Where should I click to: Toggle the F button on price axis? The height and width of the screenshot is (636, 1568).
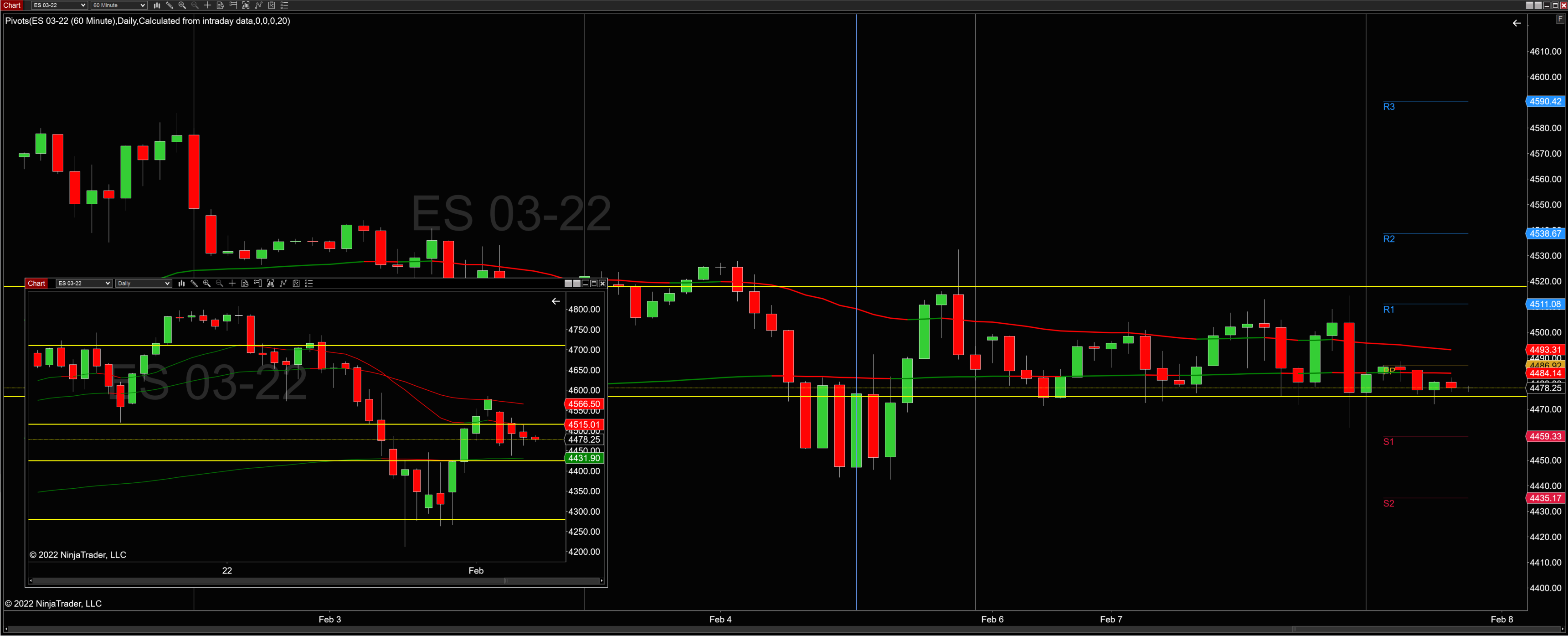click(1559, 20)
